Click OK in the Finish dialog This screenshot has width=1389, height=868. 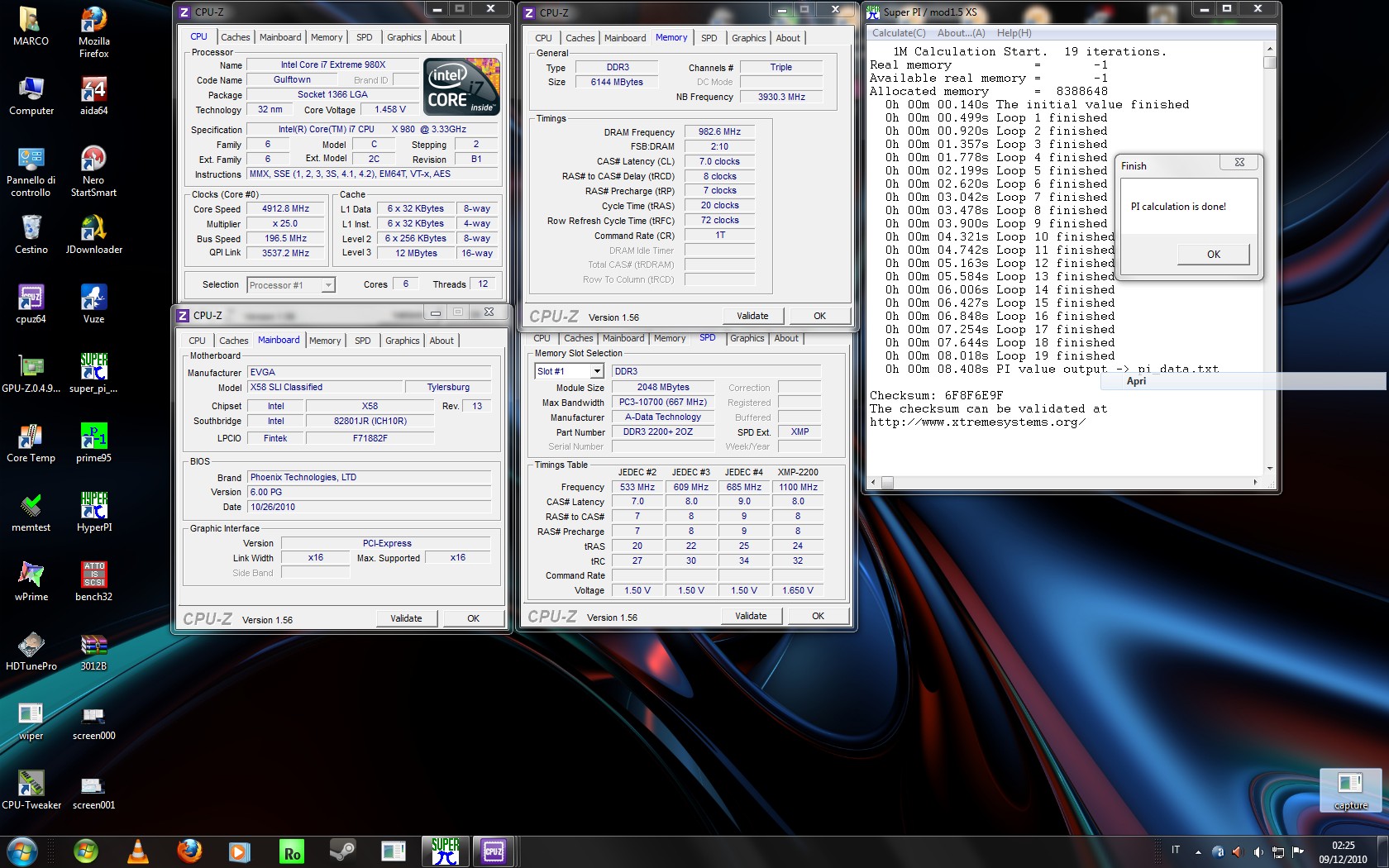pos(1213,254)
